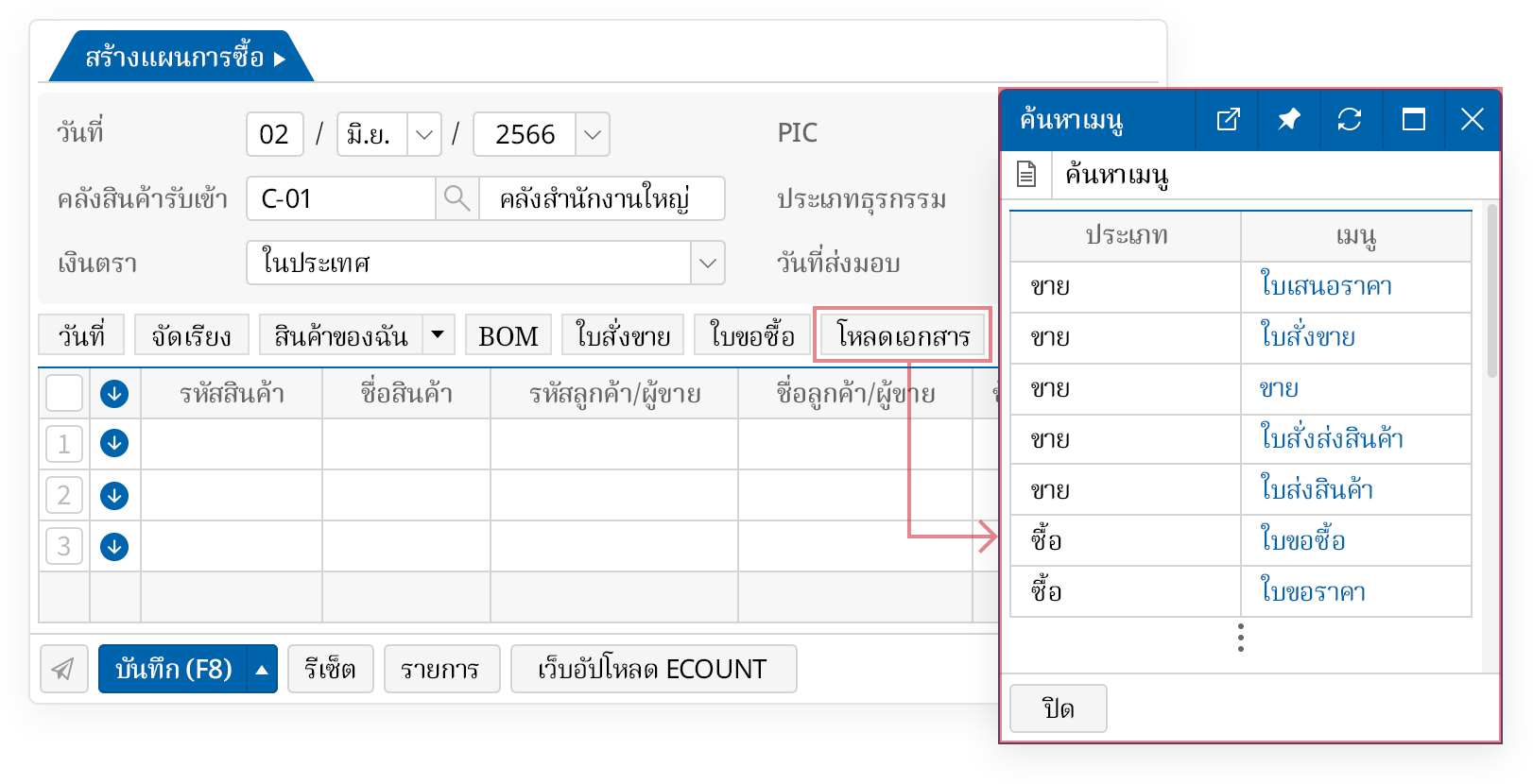Click the document icon beside the search field
The width and height of the screenshot is (1533, 784).
click(x=1026, y=175)
